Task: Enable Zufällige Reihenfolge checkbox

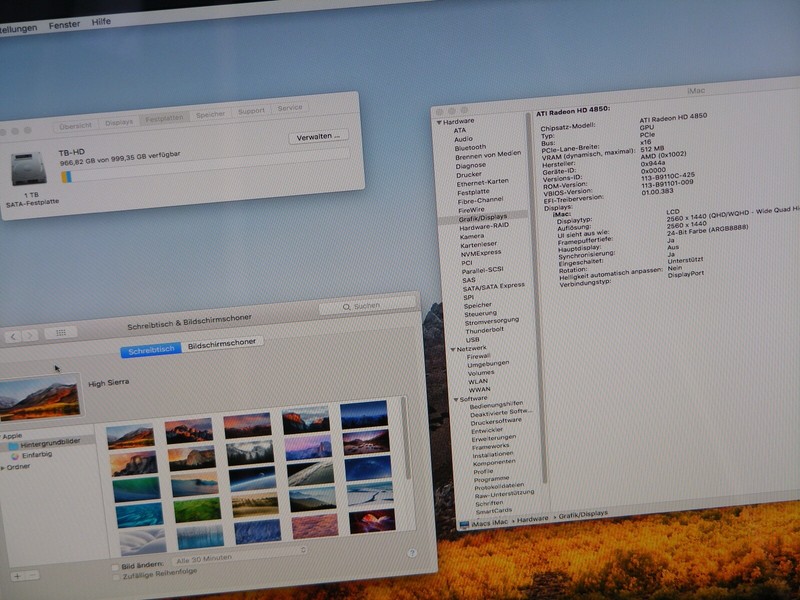Action: pos(116,577)
